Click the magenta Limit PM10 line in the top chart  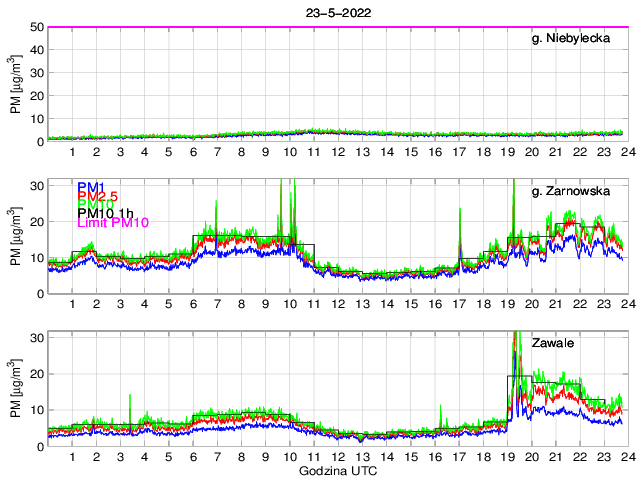pos(338,27)
